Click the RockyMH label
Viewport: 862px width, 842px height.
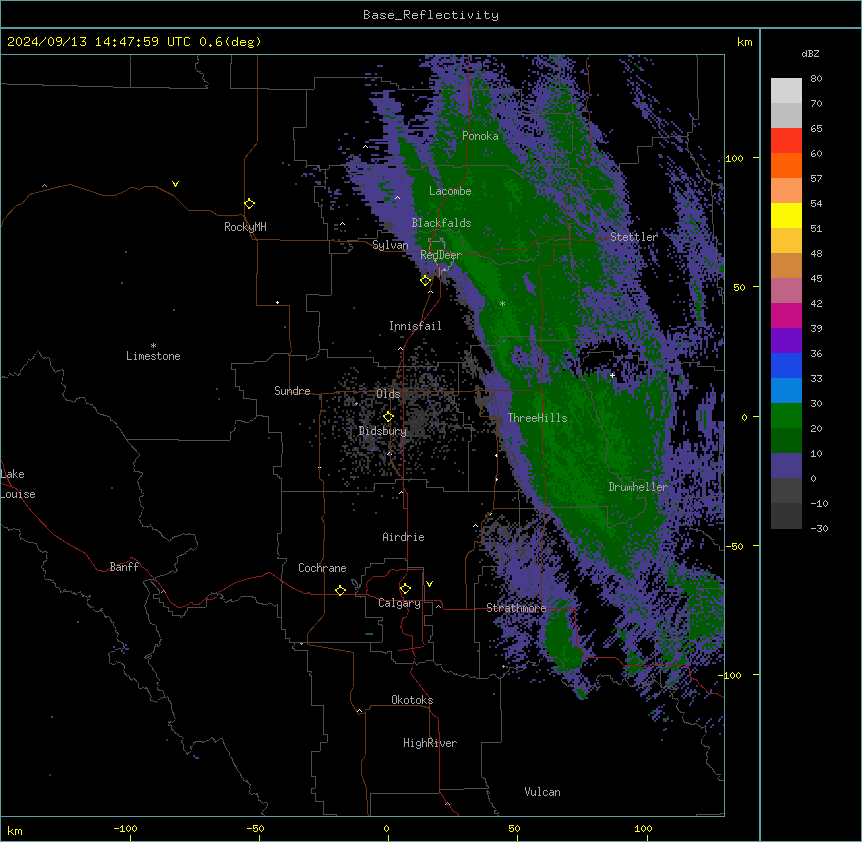(x=245, y=227)
